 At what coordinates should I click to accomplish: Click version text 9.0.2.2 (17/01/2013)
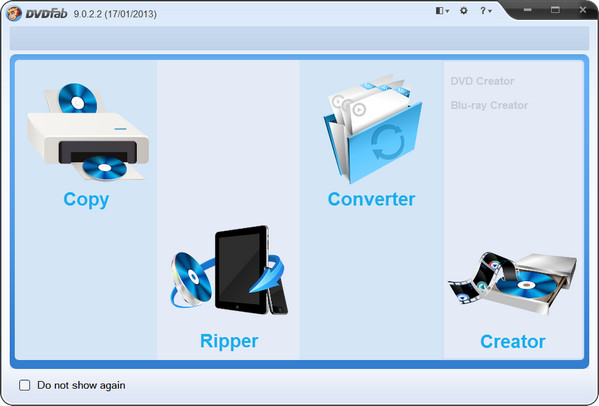tap(115, 14)
